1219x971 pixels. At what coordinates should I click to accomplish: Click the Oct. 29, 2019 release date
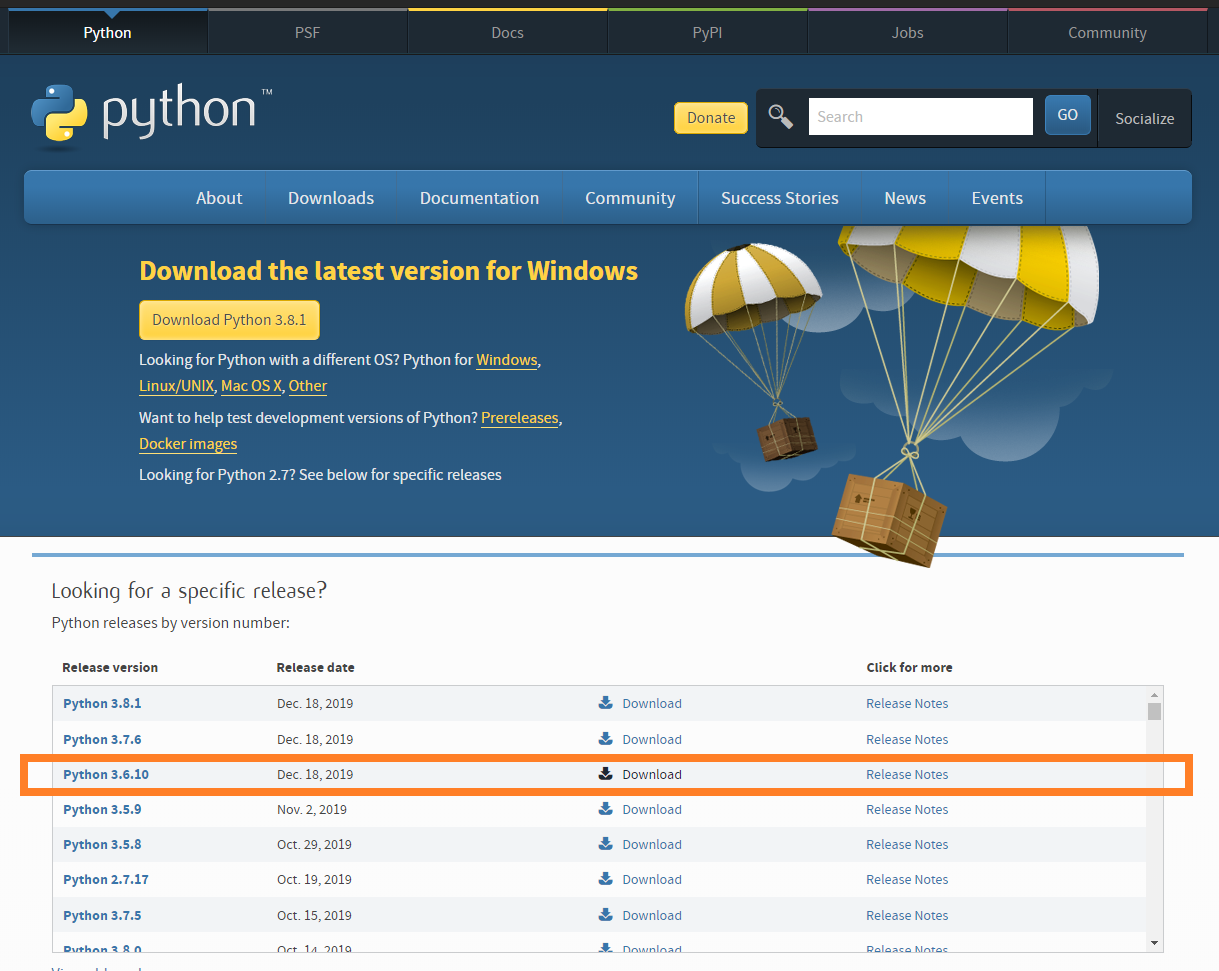point(314,844)
